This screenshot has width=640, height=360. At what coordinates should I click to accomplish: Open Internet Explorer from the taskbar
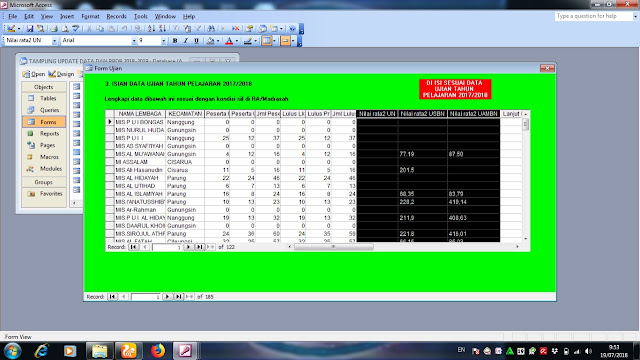pos(41,351)
